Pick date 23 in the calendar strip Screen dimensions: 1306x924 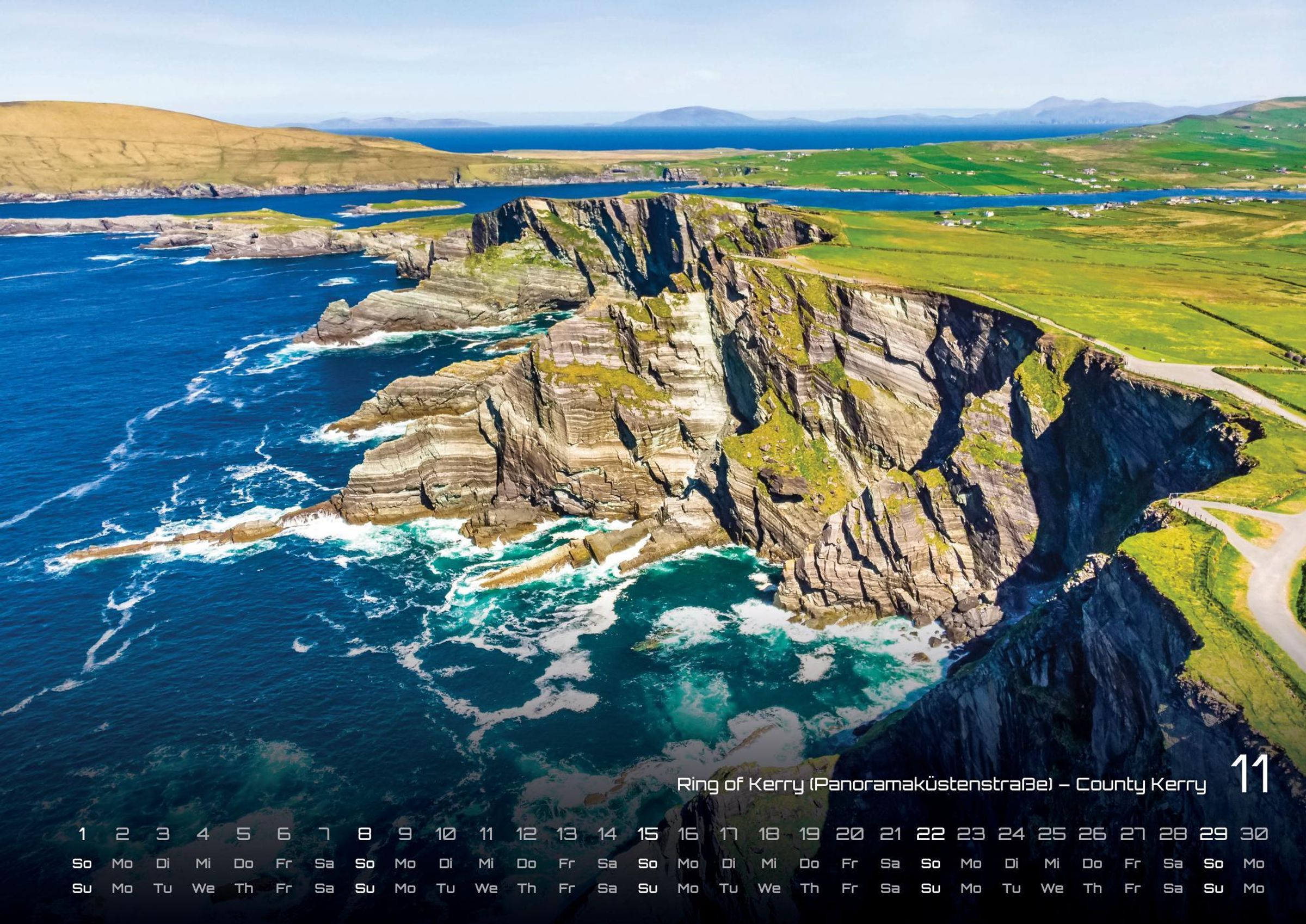(970, 834)
